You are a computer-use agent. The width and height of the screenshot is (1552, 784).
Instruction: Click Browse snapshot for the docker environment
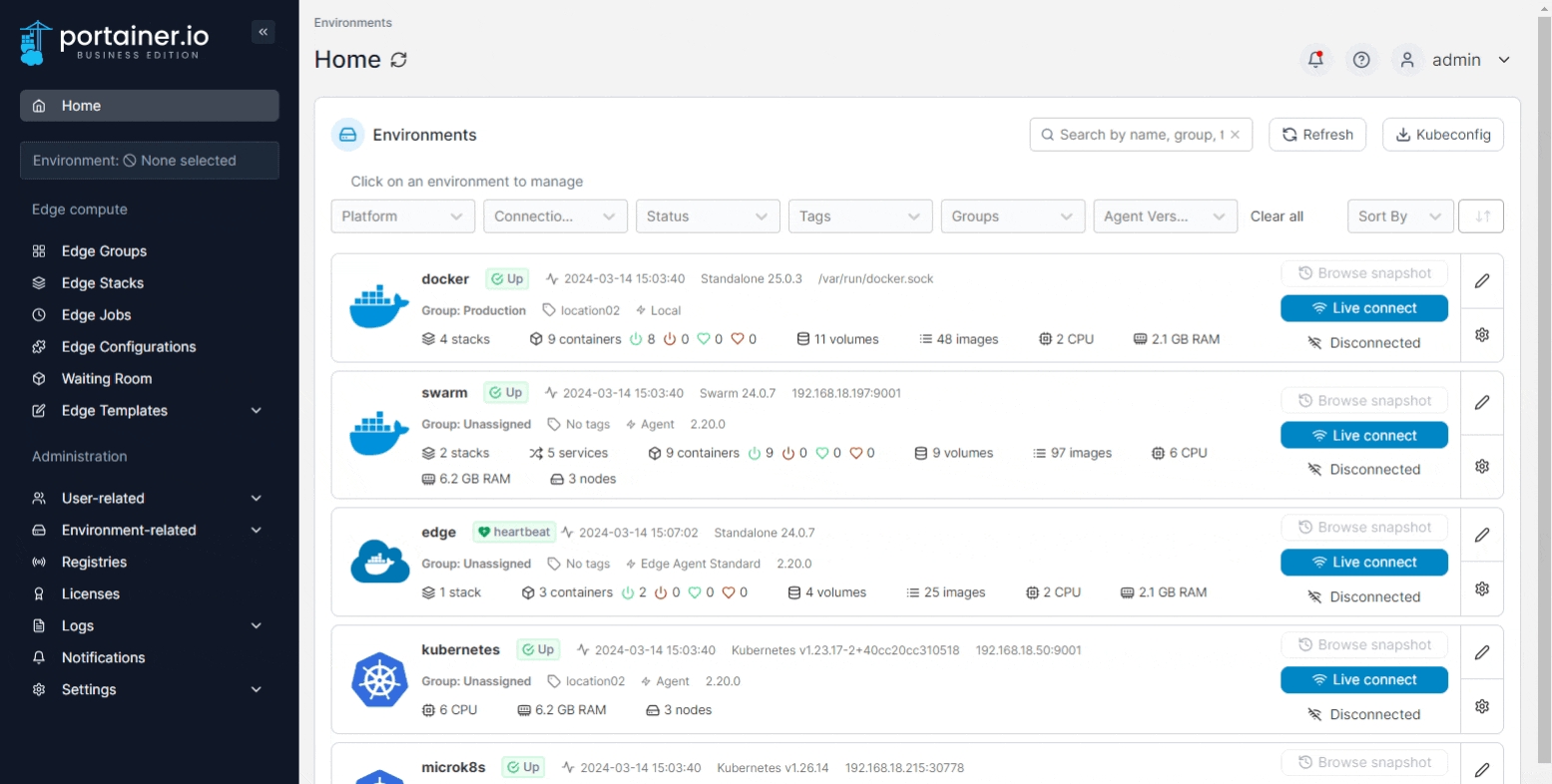[1364, 273]
